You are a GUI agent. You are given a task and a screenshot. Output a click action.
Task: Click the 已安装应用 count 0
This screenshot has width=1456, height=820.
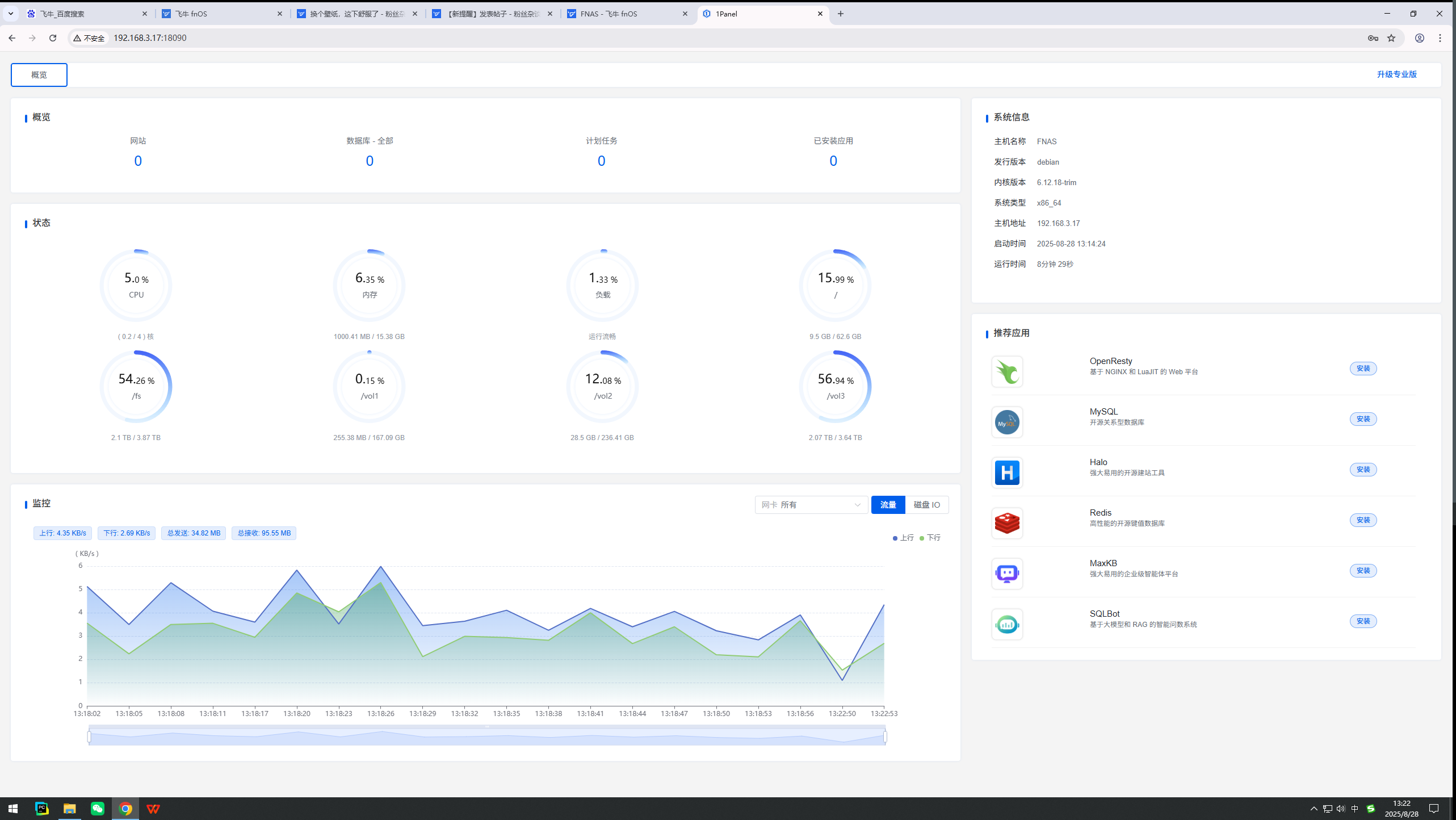pyautogui.click(x=833, y=161)
